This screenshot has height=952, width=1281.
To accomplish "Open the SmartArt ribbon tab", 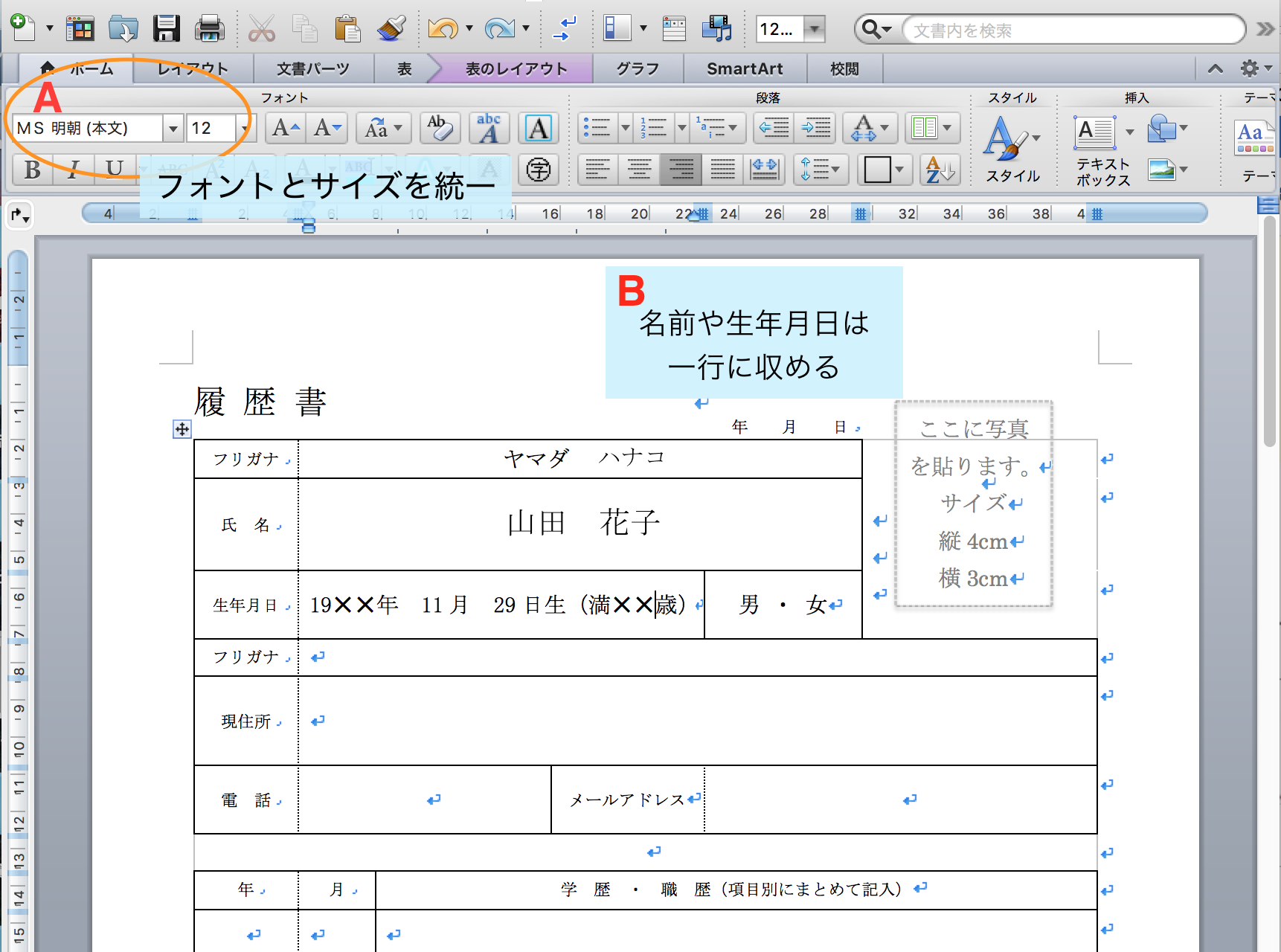I will point(744,69).
